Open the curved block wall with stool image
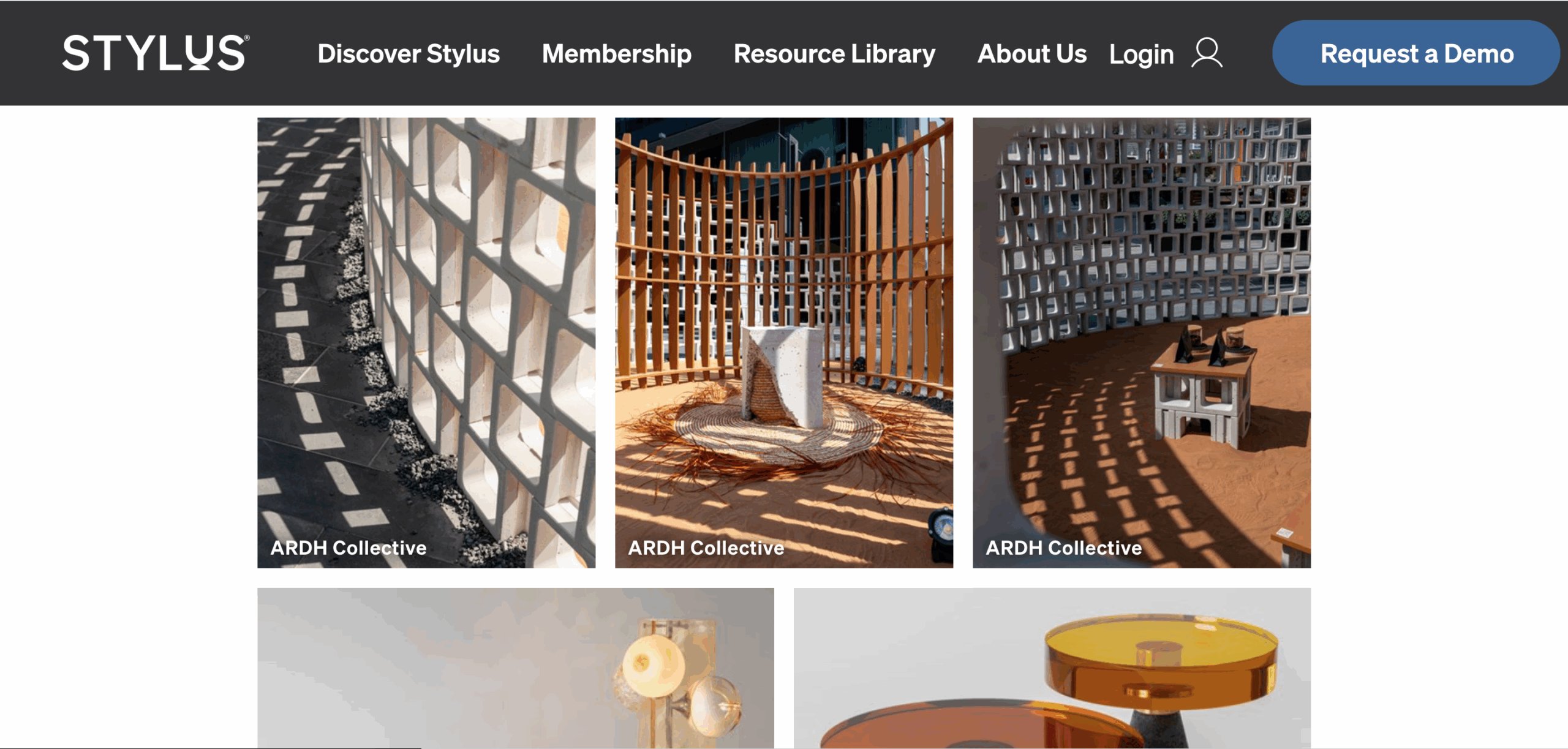 [x=1142, y=342]
